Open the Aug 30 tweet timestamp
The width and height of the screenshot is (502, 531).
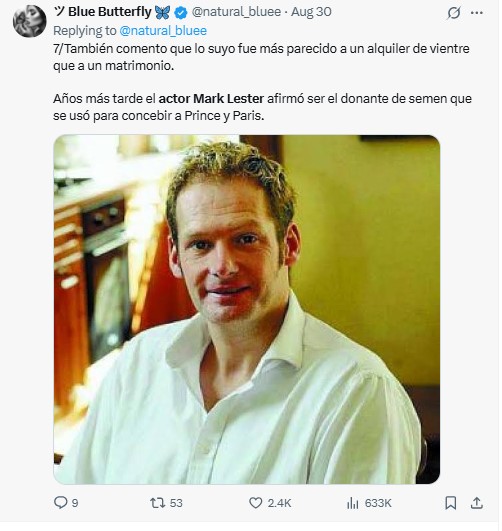pos(313,12)
